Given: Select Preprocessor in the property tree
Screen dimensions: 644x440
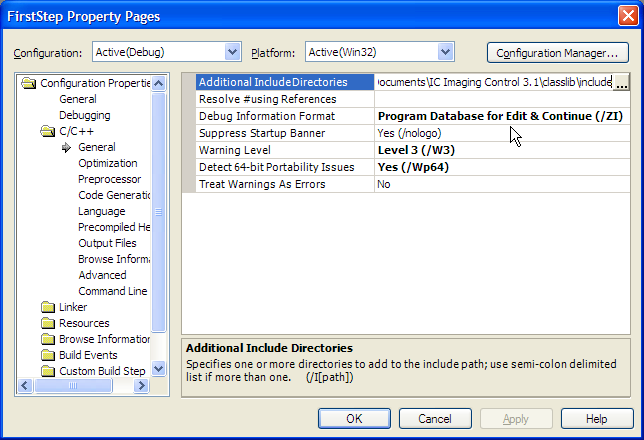Looking at the screenshot, I should (x=109, y=179).
